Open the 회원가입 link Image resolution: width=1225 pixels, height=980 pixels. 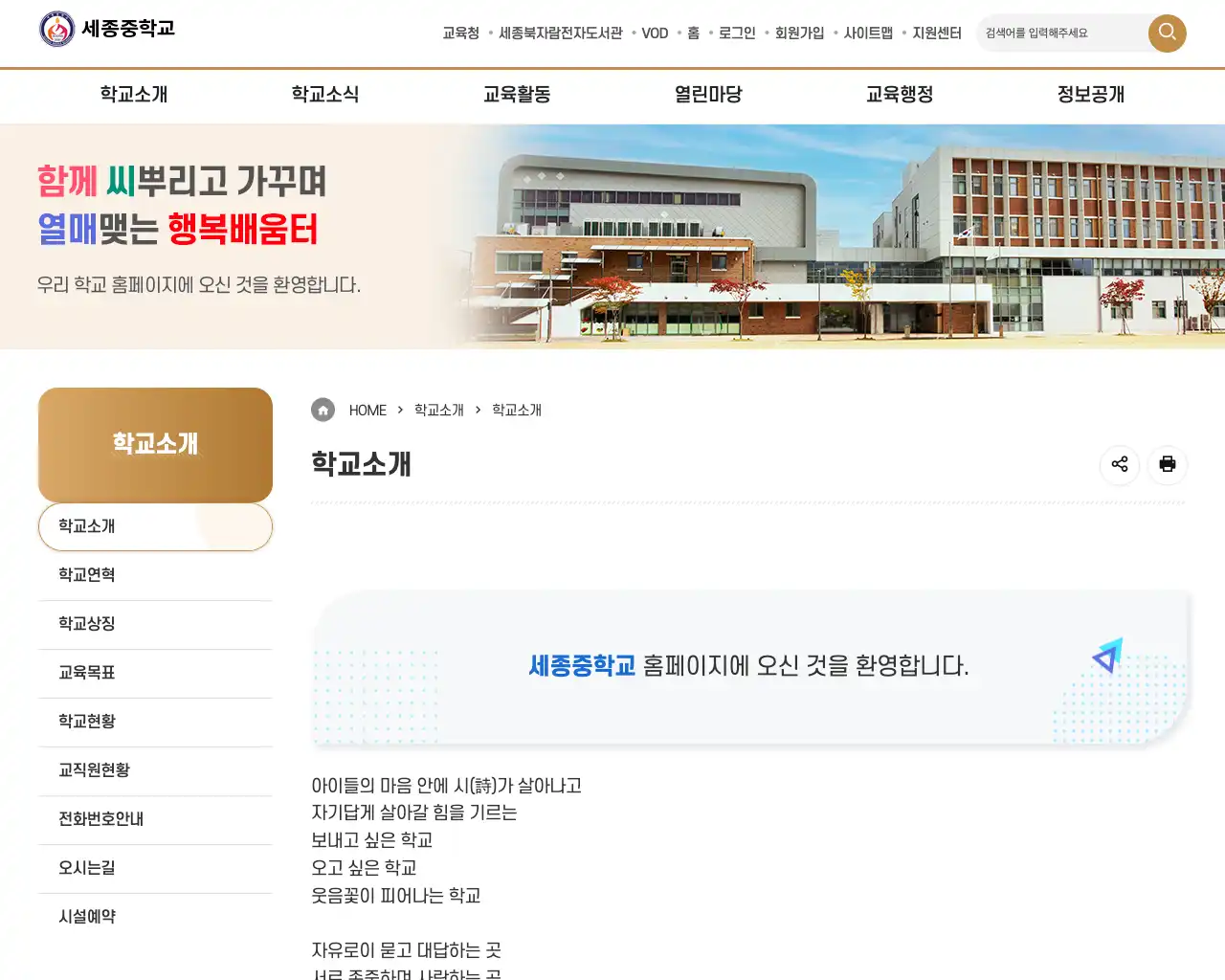[x=799, y=33]
